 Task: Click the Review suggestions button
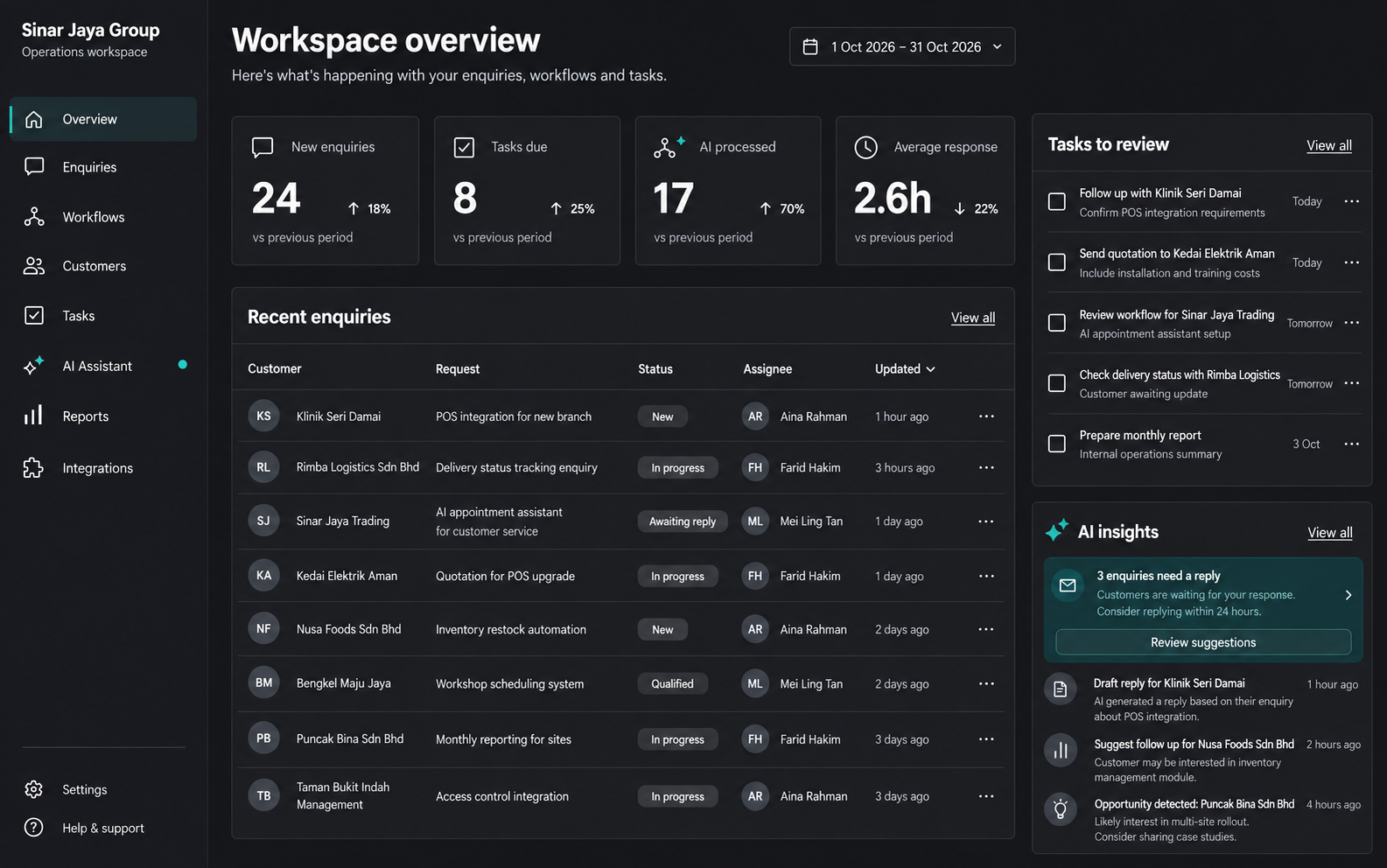coord(1203,642)
